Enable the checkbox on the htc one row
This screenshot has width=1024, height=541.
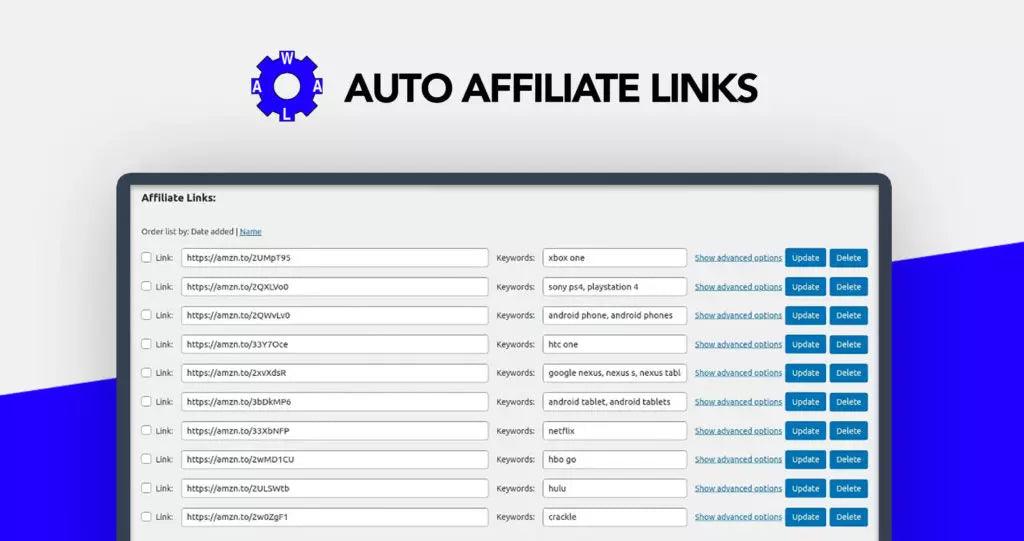(x=146, y=344)
